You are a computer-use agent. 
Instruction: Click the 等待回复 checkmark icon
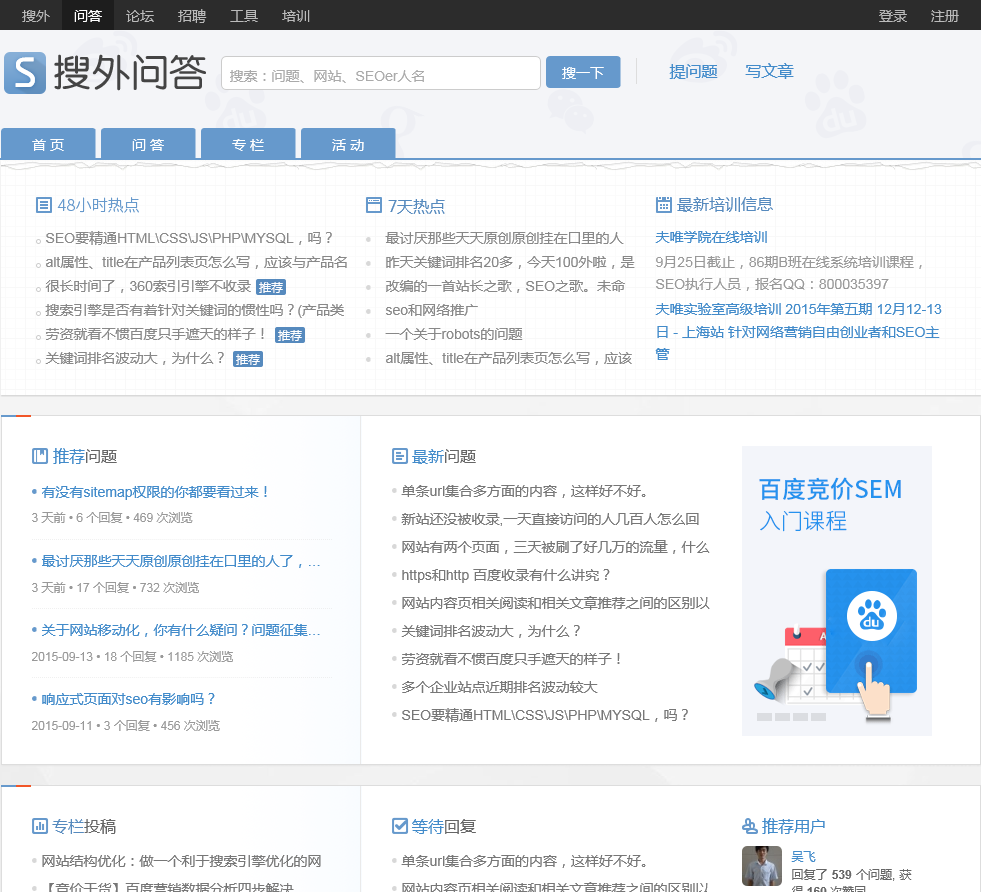tap(400, 826)
